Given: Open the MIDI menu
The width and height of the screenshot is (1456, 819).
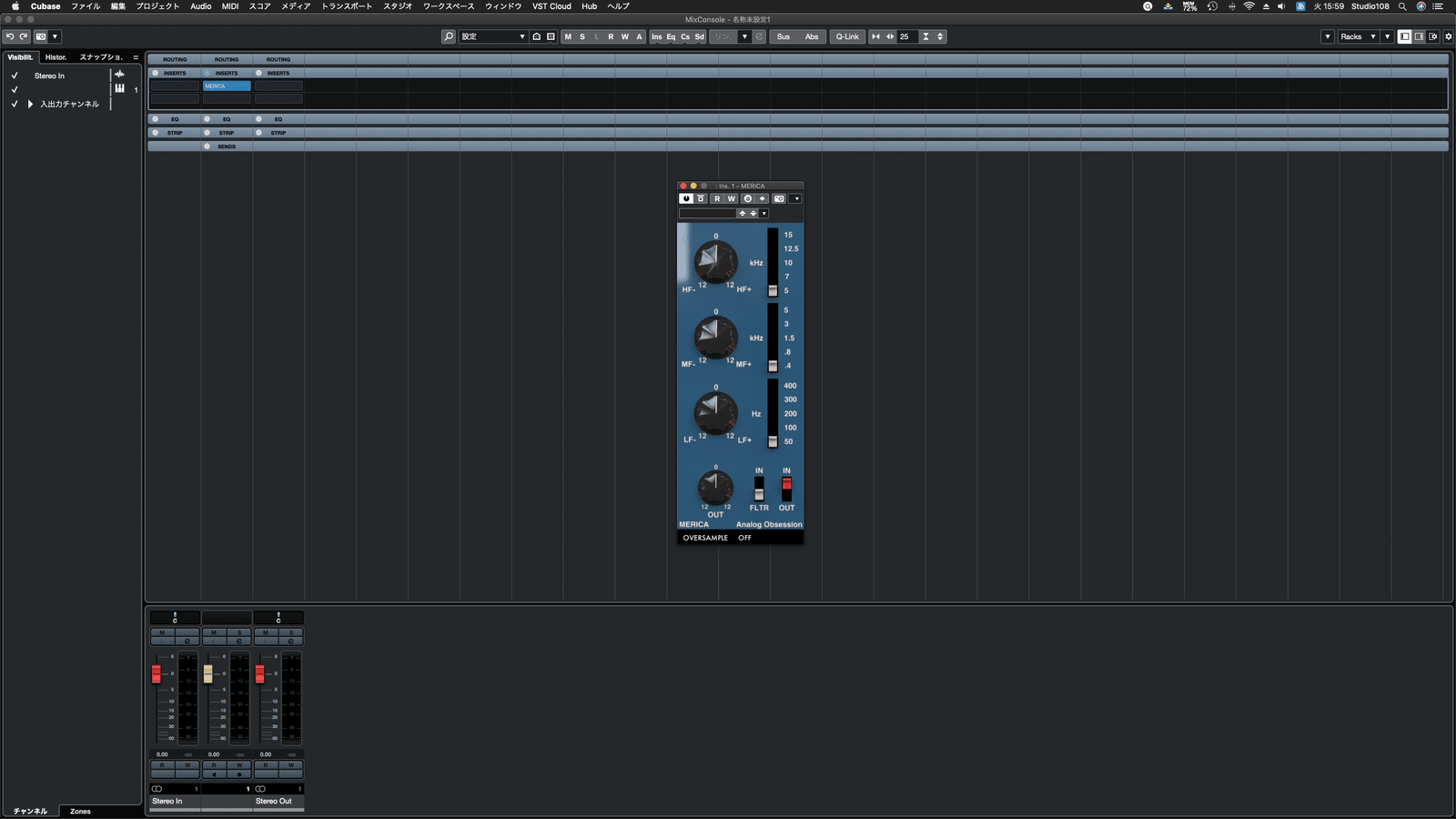Looking at the screenshot, I should 230,6.
